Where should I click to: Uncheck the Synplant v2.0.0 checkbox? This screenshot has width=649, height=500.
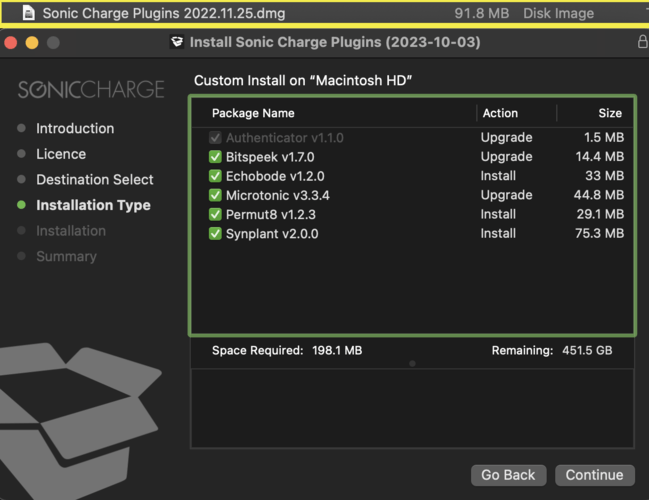click(x=215, y=233)
